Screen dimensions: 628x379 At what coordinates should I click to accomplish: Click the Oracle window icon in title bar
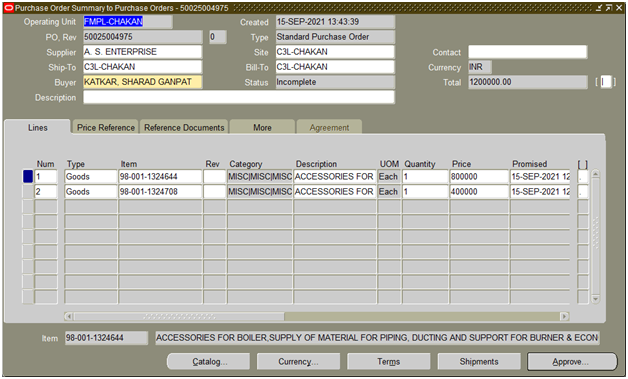[8, 8]
